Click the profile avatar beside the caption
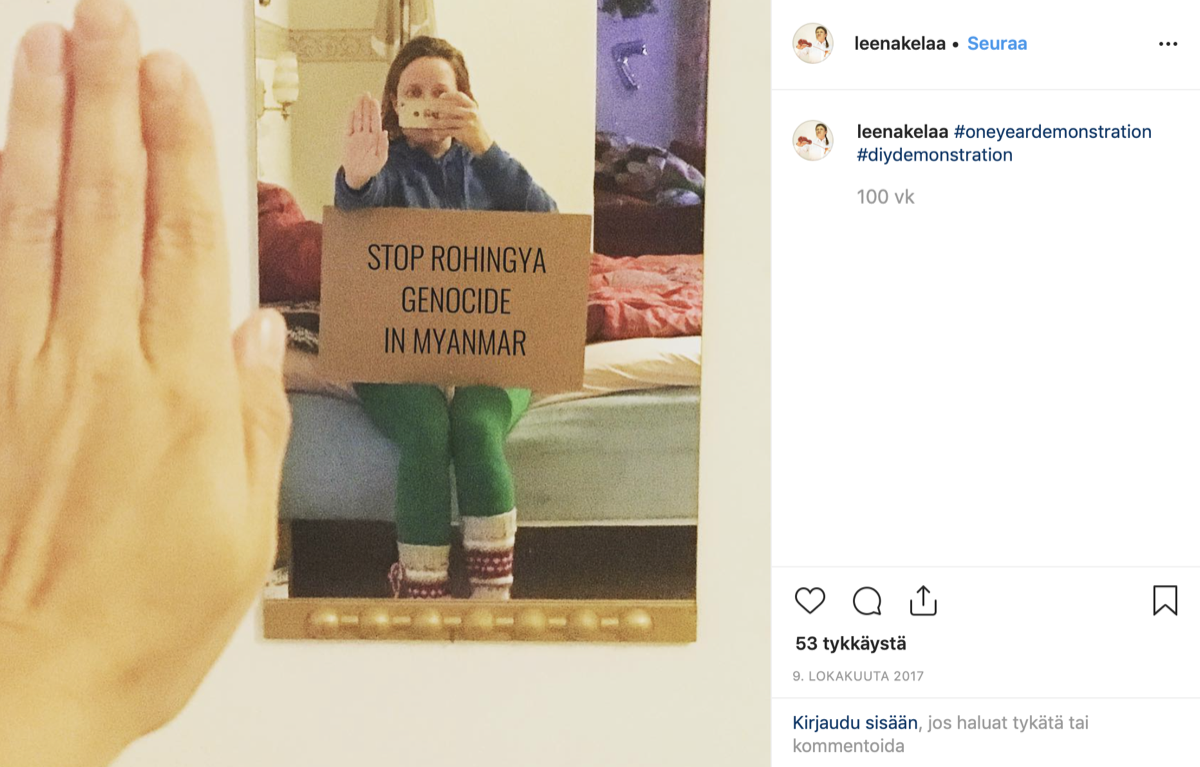 (x=813, y=141)
